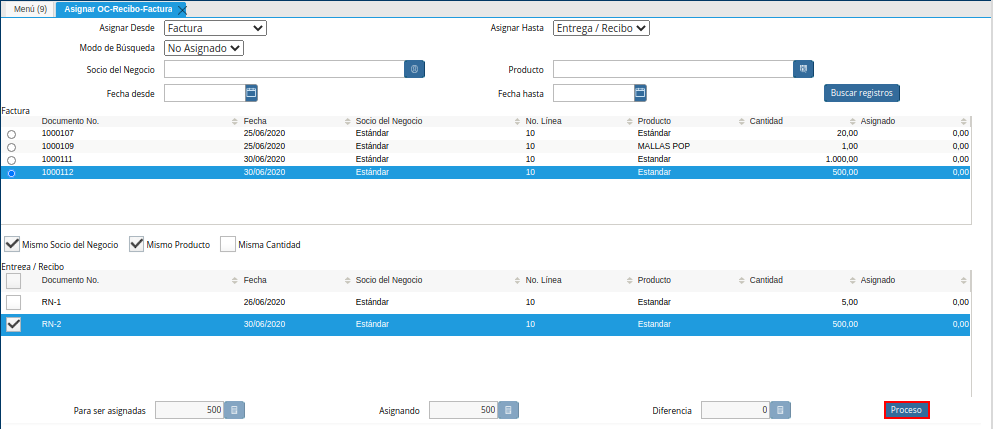Select radio button for invoice 1000107
The height and width of the screenshot is (429, 993).
[11, 134]
